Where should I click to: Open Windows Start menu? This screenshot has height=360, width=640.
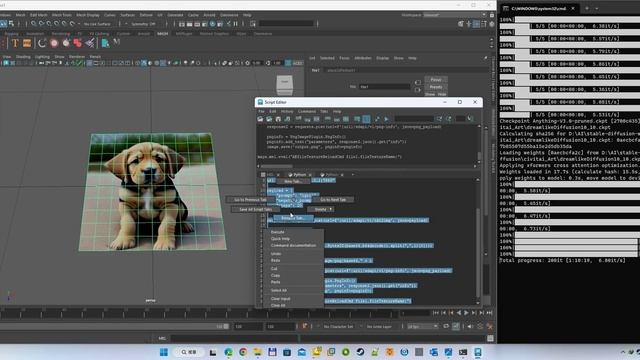[164, 352]
